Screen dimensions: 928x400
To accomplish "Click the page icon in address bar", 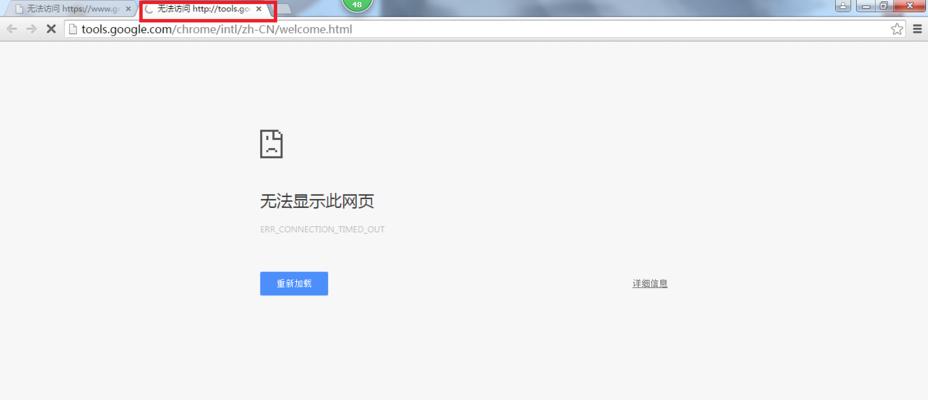I will [x=73, y=28].
